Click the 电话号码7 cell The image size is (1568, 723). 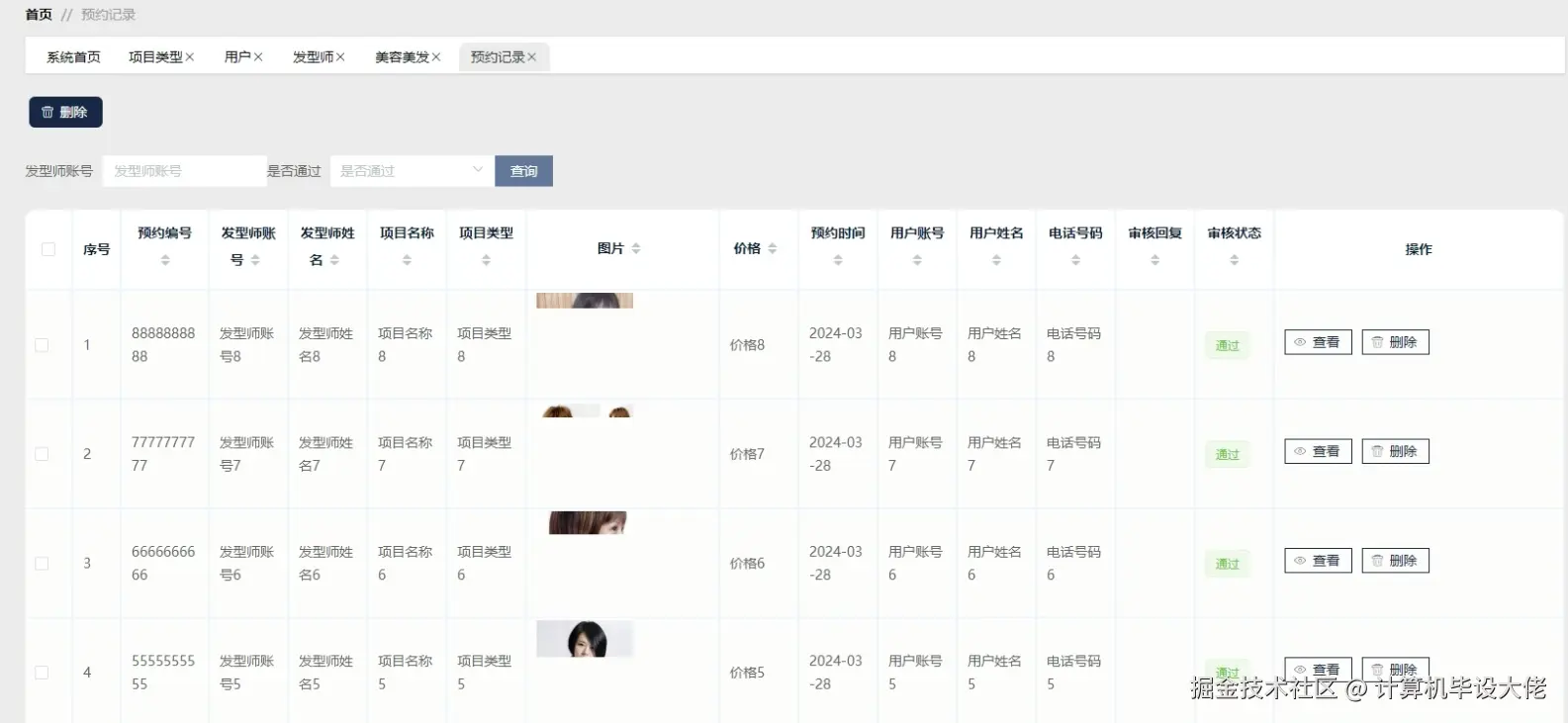(1073, 454)
